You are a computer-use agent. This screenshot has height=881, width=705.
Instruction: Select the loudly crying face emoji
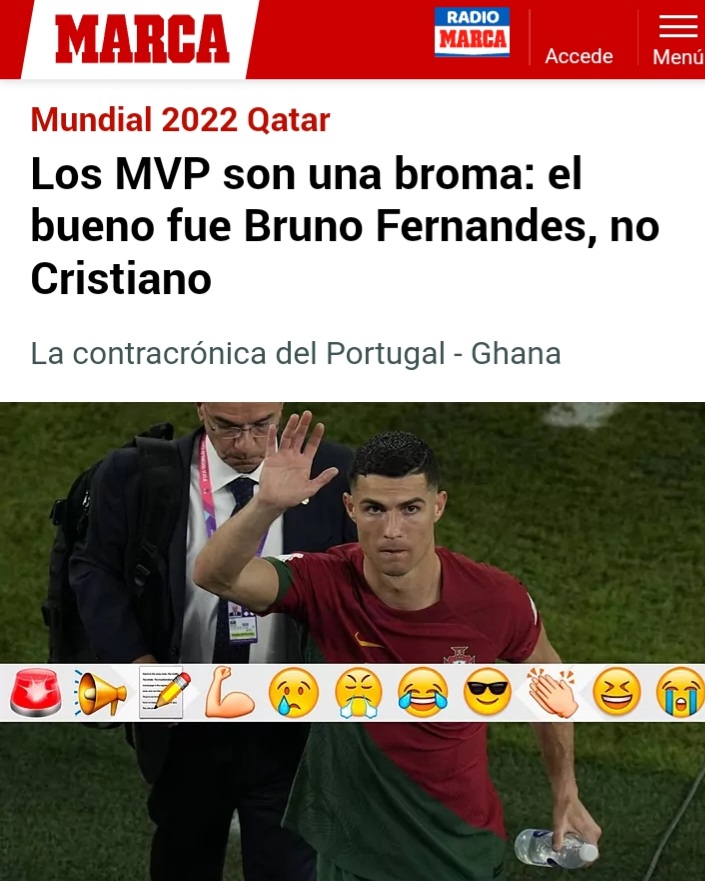coord(680,692)
